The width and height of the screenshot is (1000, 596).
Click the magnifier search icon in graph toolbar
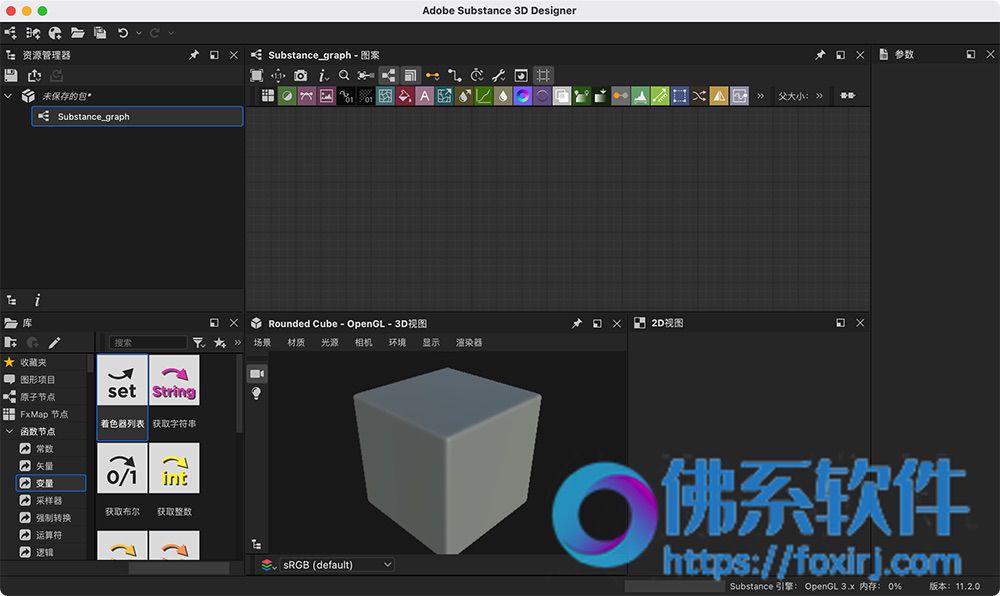tap(344, 75)
